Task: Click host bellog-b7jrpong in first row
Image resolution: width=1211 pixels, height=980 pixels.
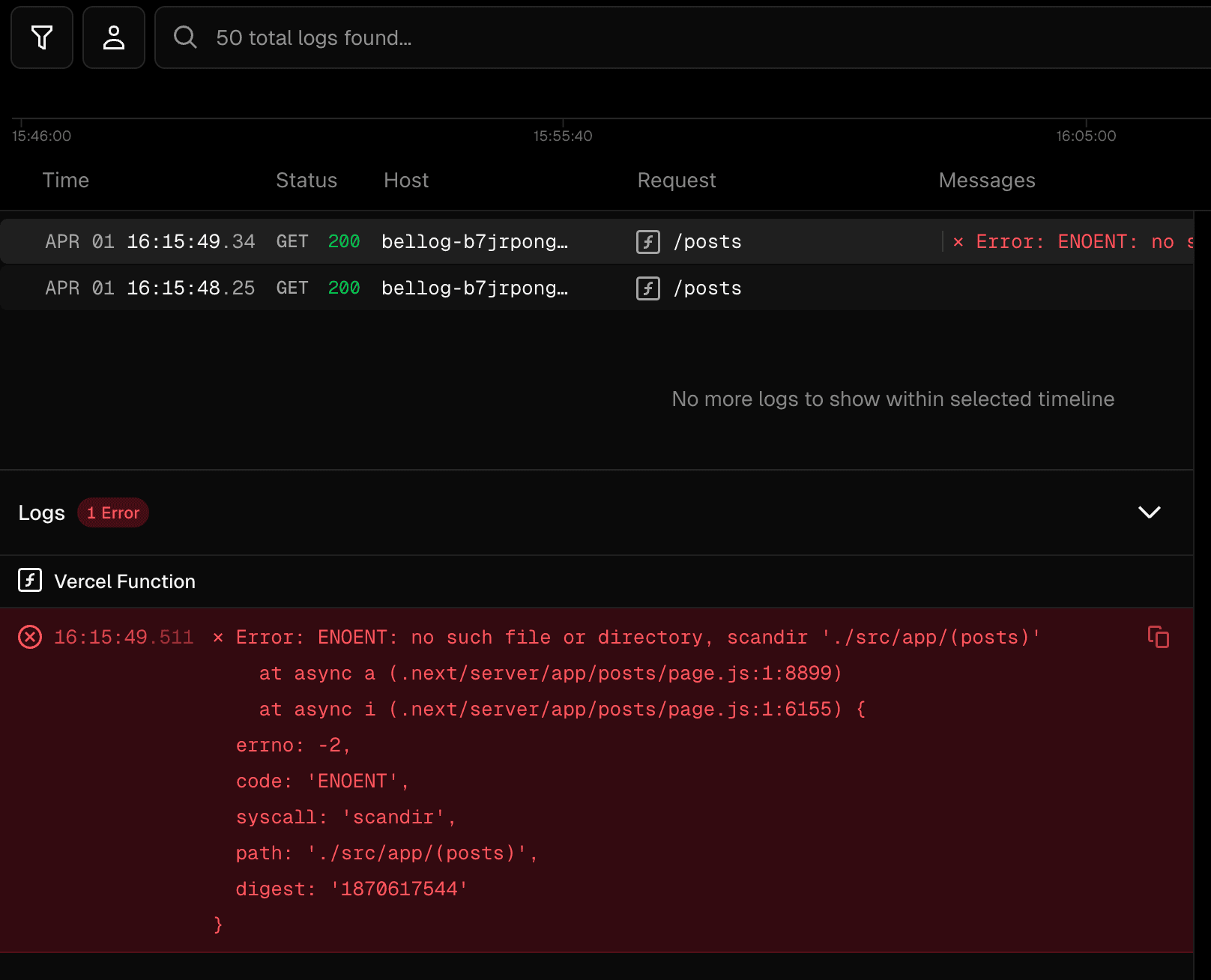Action: pyautogui.click(x=474, y=242)
